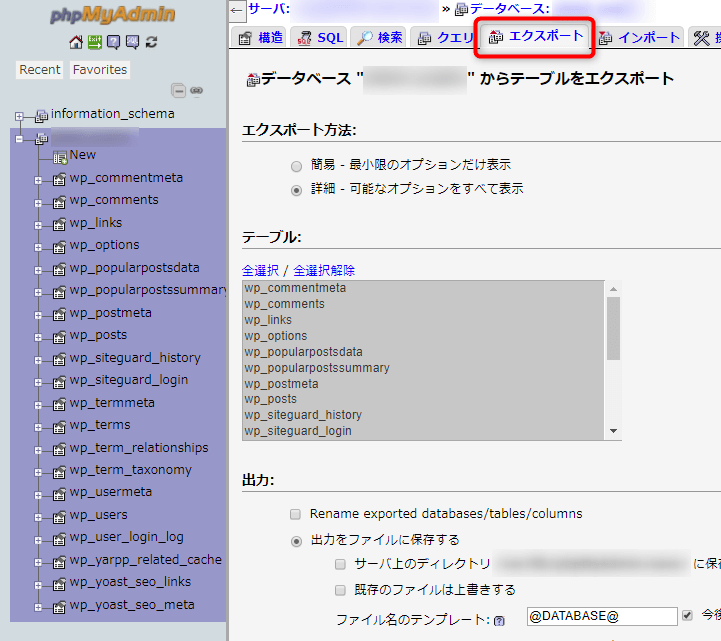Enable Rename exported databases/tables/columns checkbox

click(295, 514)
